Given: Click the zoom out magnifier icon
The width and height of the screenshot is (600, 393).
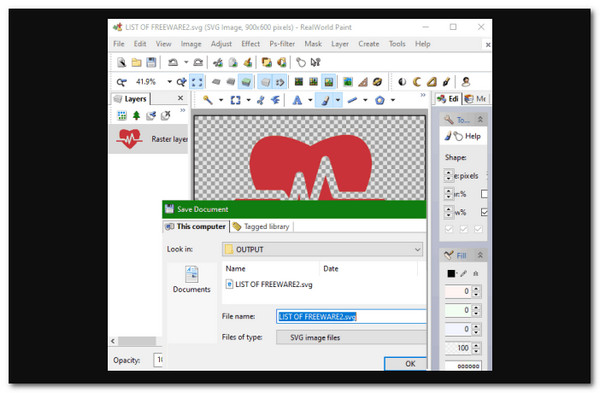Looking at the screenshot, I should click(x=121, y=82).
